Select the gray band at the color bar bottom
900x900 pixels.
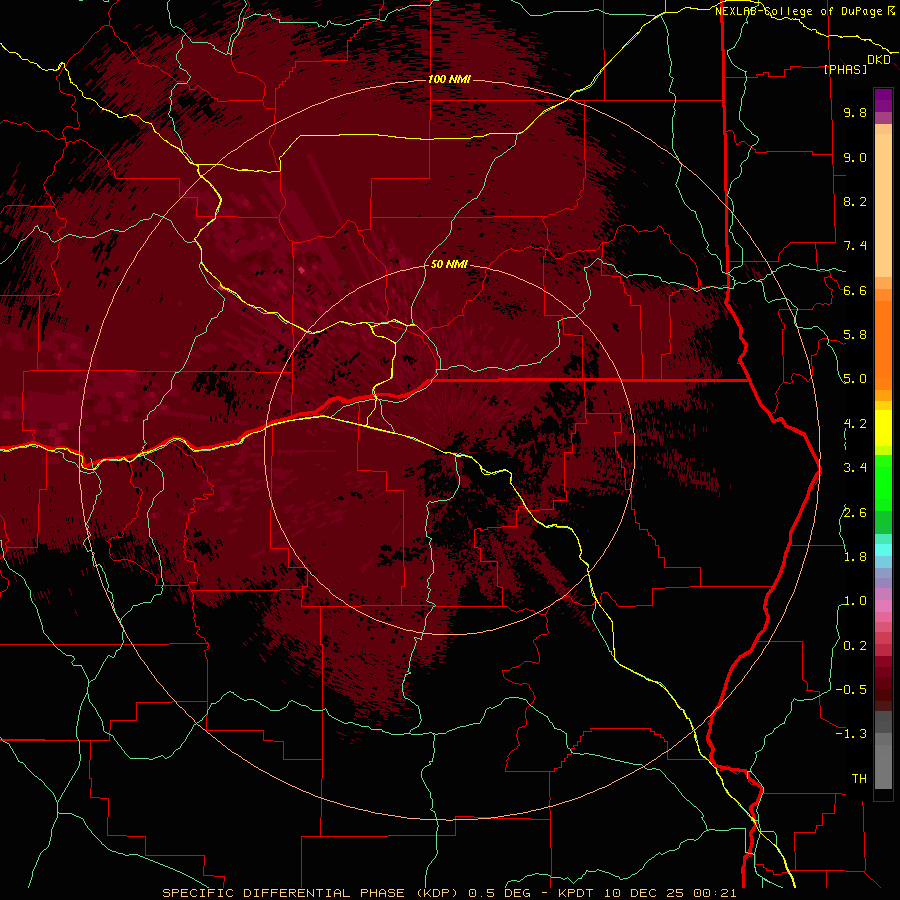pyautogui.click(x=883, y=763)
